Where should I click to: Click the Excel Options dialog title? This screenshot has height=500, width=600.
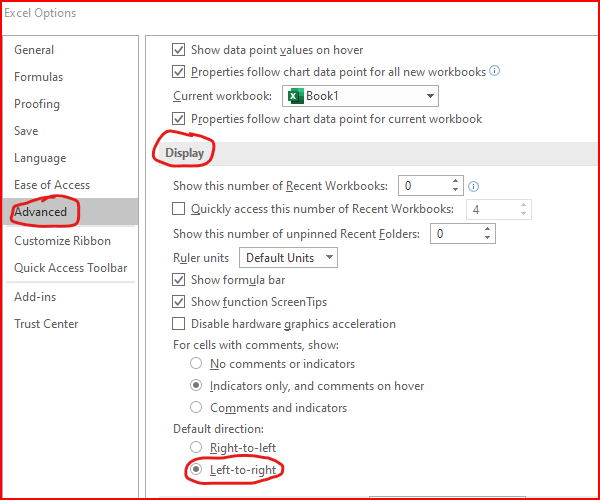click(40, 13)
